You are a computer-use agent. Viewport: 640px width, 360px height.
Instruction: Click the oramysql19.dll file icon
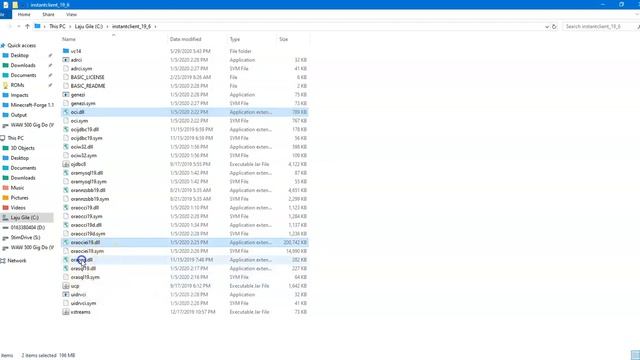click(x=66, y=173)
